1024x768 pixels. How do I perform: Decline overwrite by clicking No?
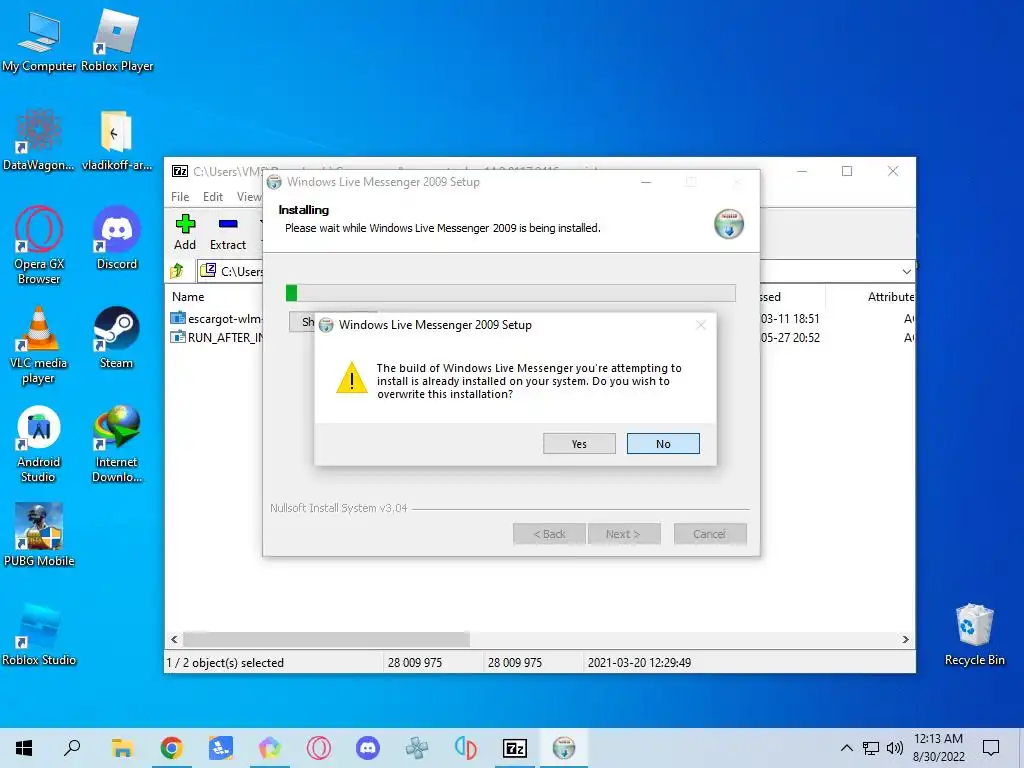[x=663, y=443]
